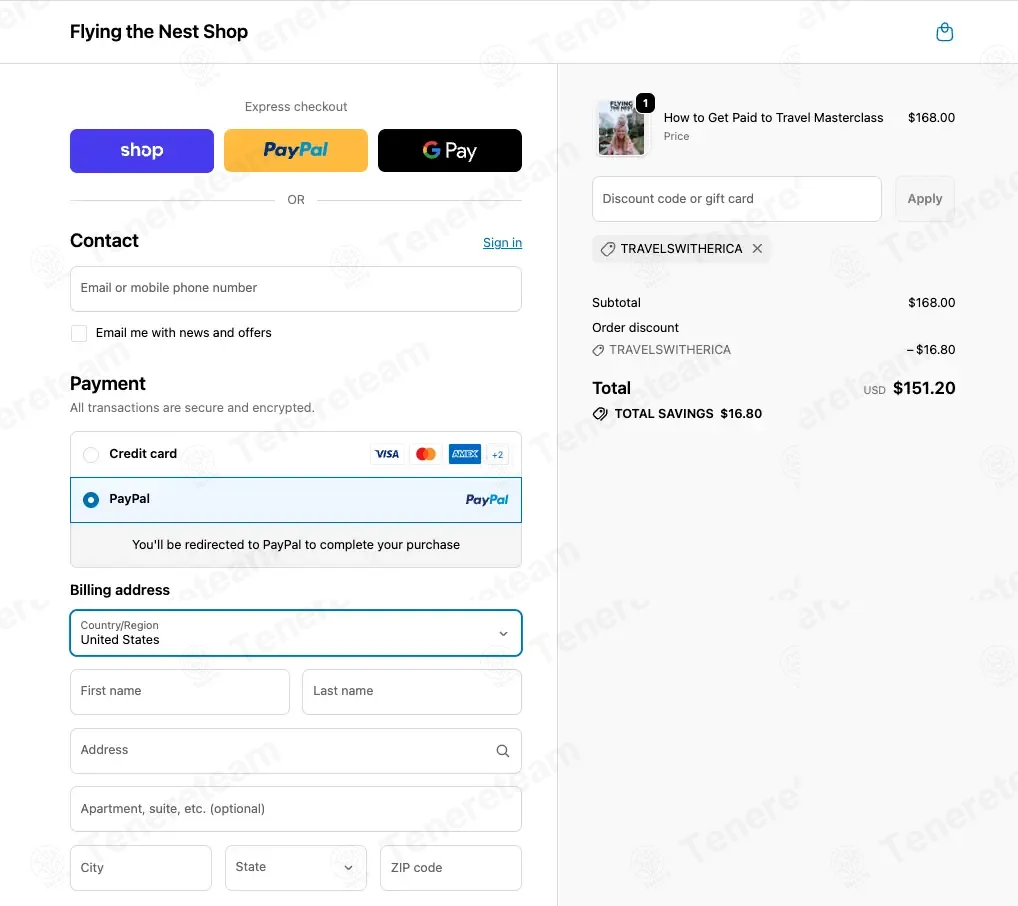1018x906 pixels.
Task: Open the Masterclass product thumbnail
Action: pyautogui.click(x=621, y=128)
